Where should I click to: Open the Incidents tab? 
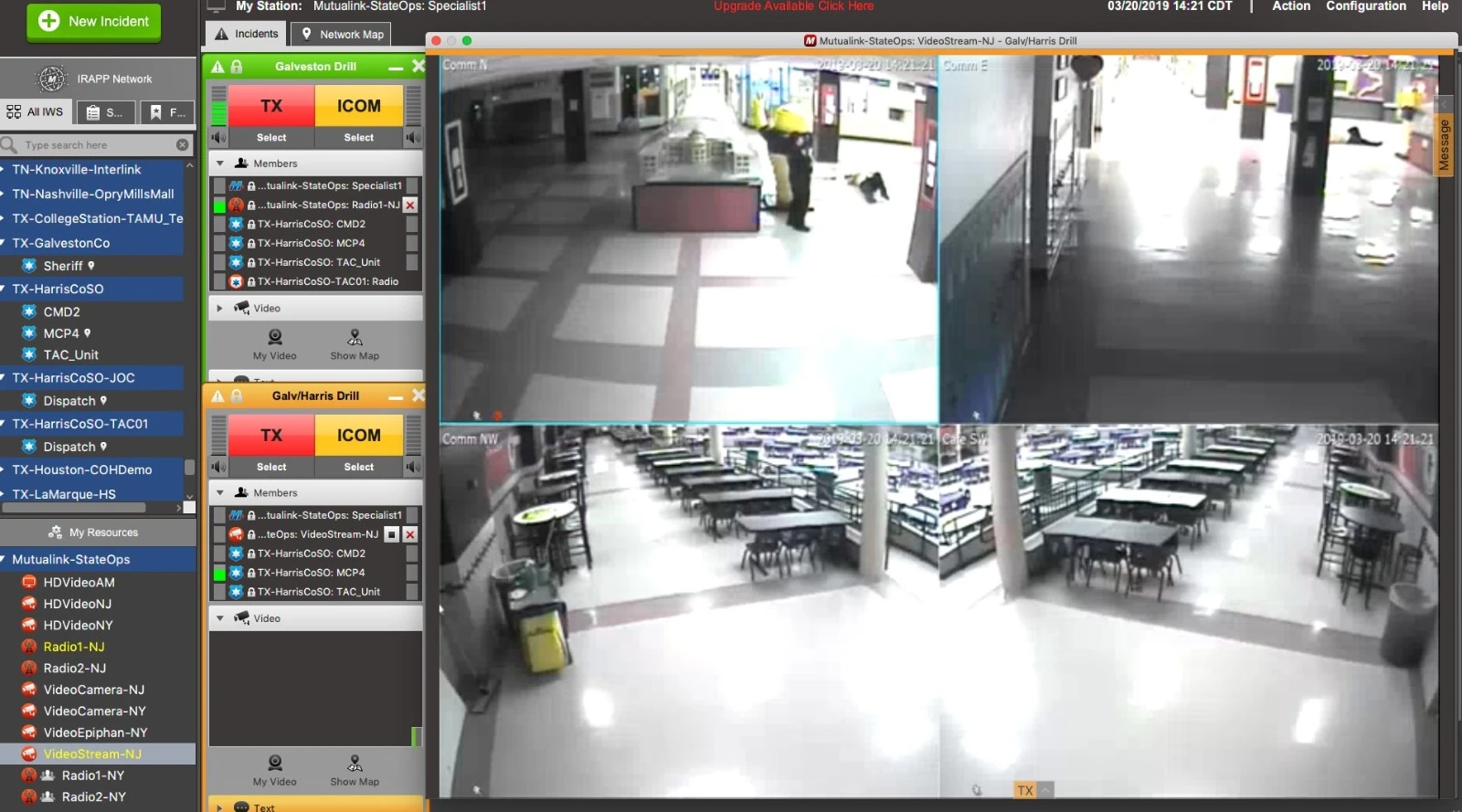click(x=247, y=34)
